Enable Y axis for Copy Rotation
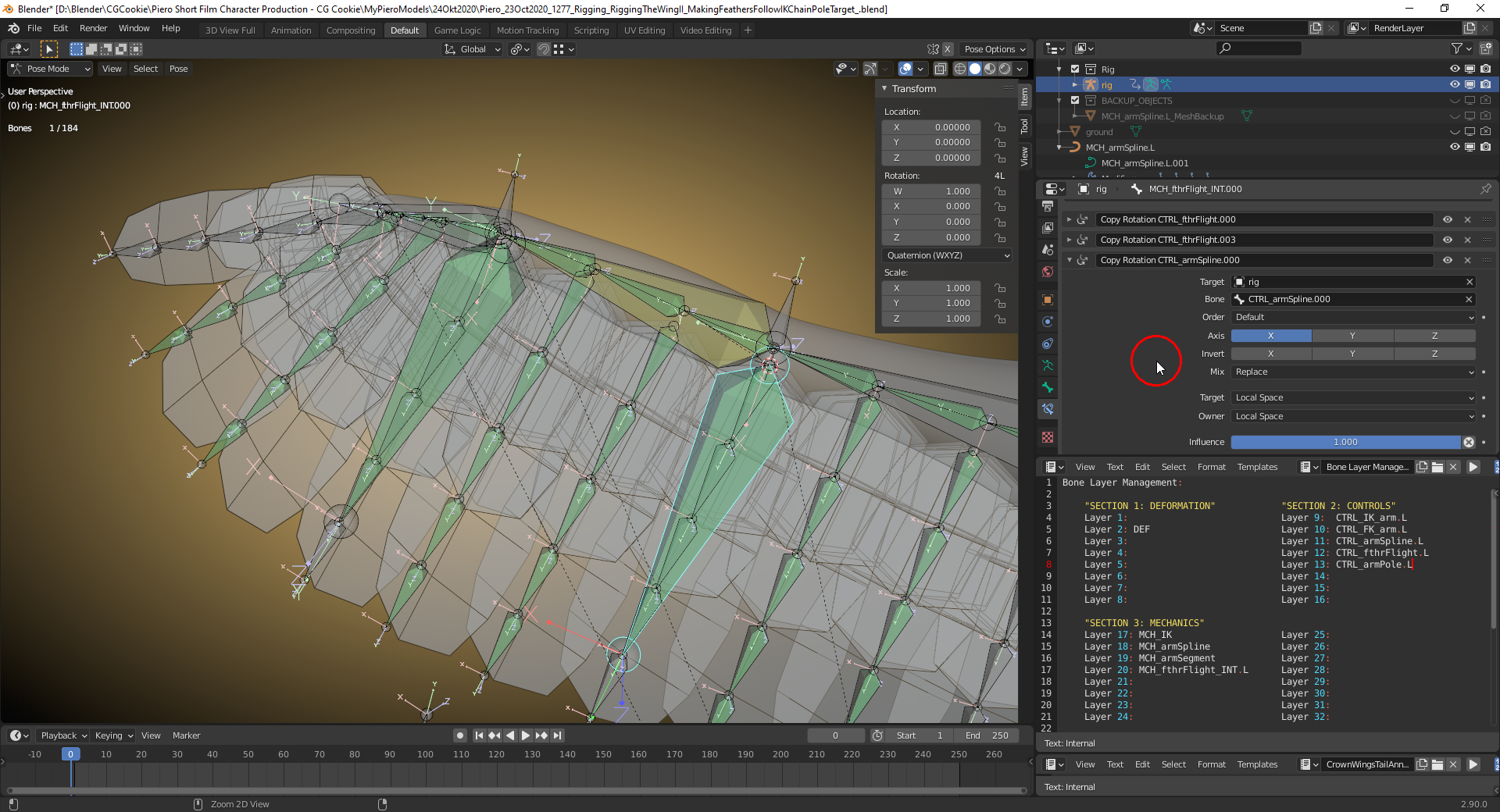1500x812 pixels. point(1352,336)
